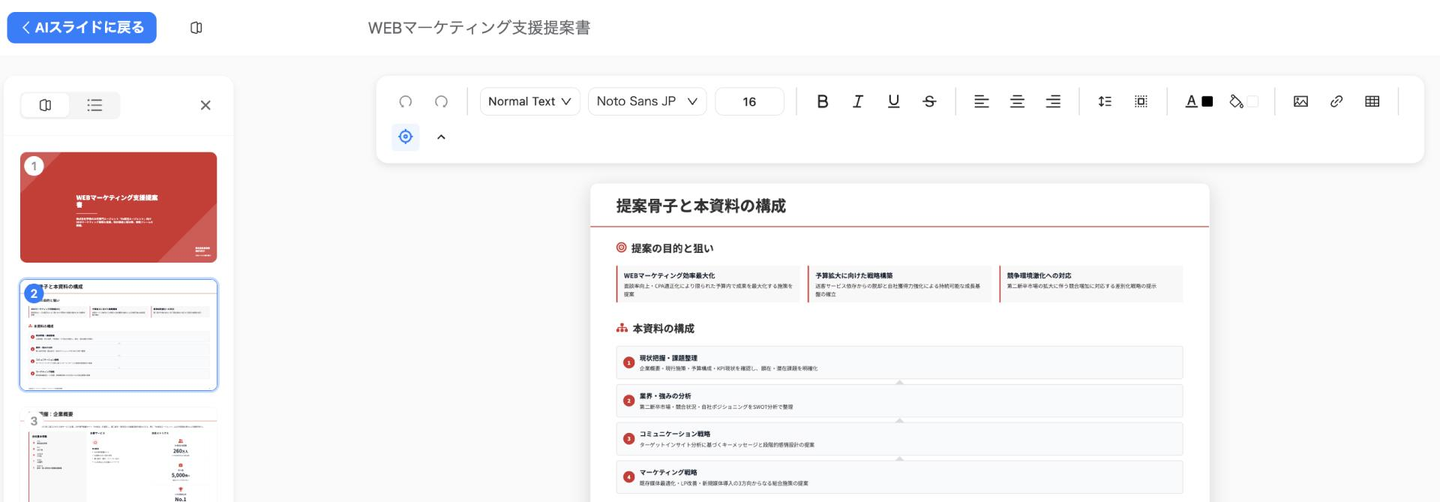Viewport: 1440px width, 502px height.
Task: Toggle bold formatting
Action: [822, 102]
